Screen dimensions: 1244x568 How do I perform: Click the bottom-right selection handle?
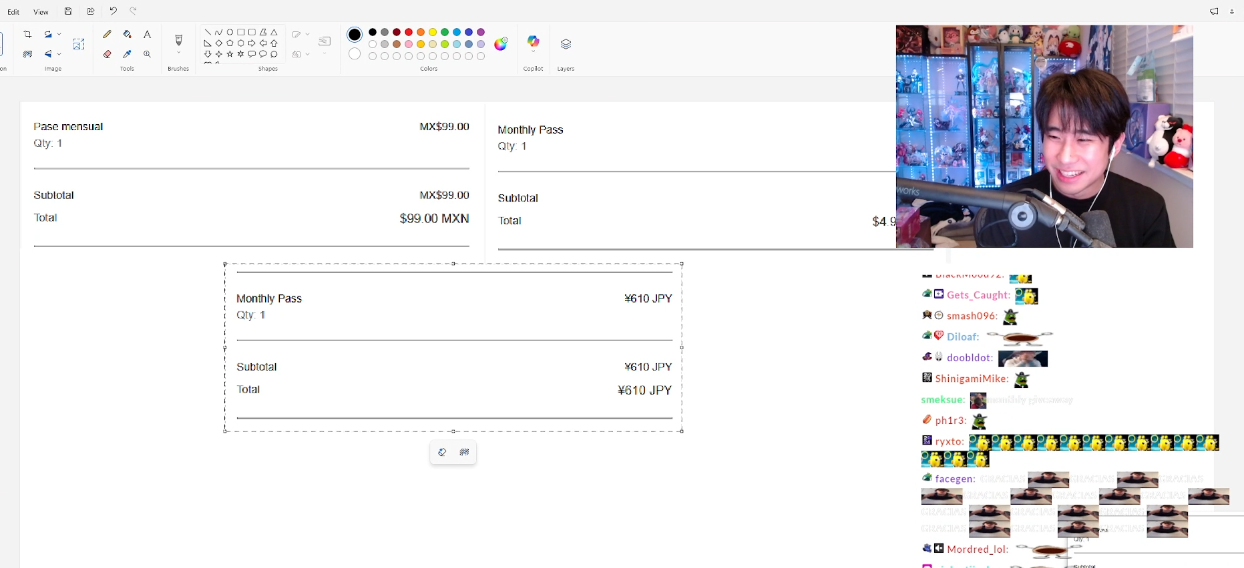tap(682, 431)
